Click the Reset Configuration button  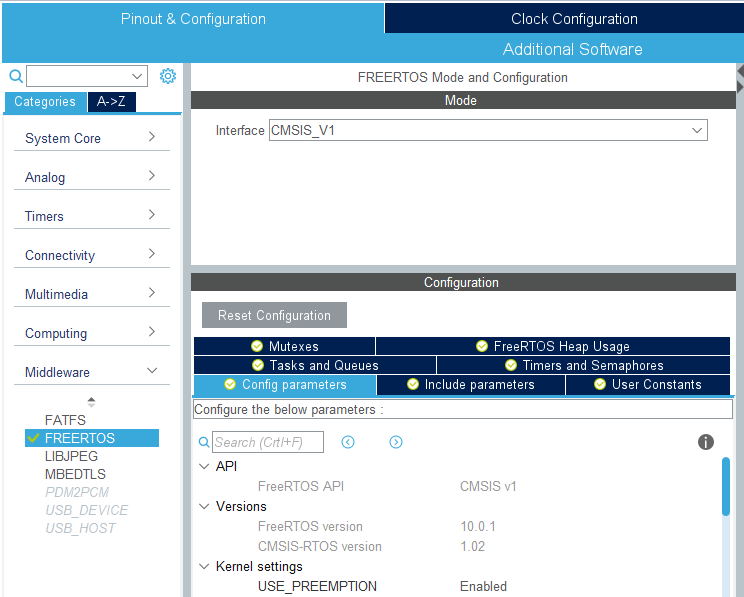pos(274,315)
